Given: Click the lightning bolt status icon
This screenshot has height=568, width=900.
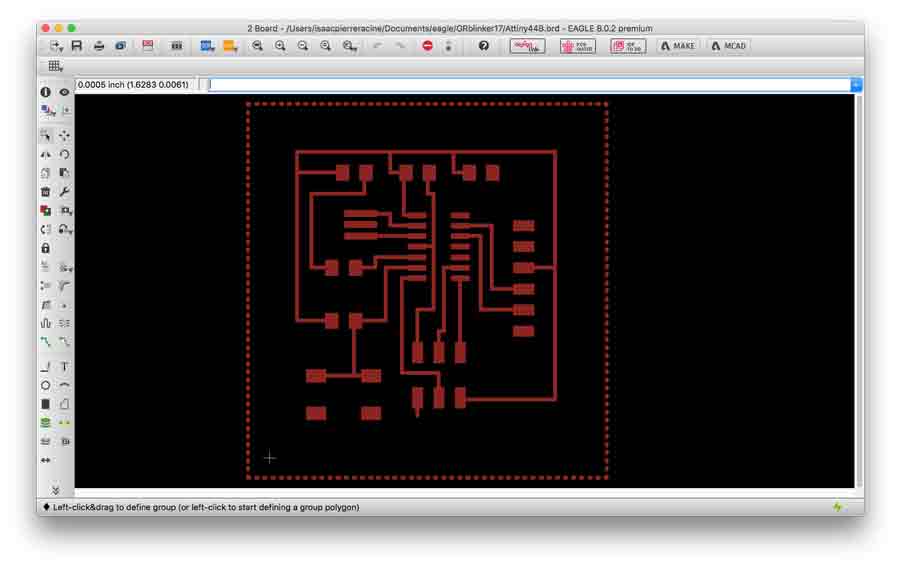Looking at the screenshot, I should tap(837, 507).
